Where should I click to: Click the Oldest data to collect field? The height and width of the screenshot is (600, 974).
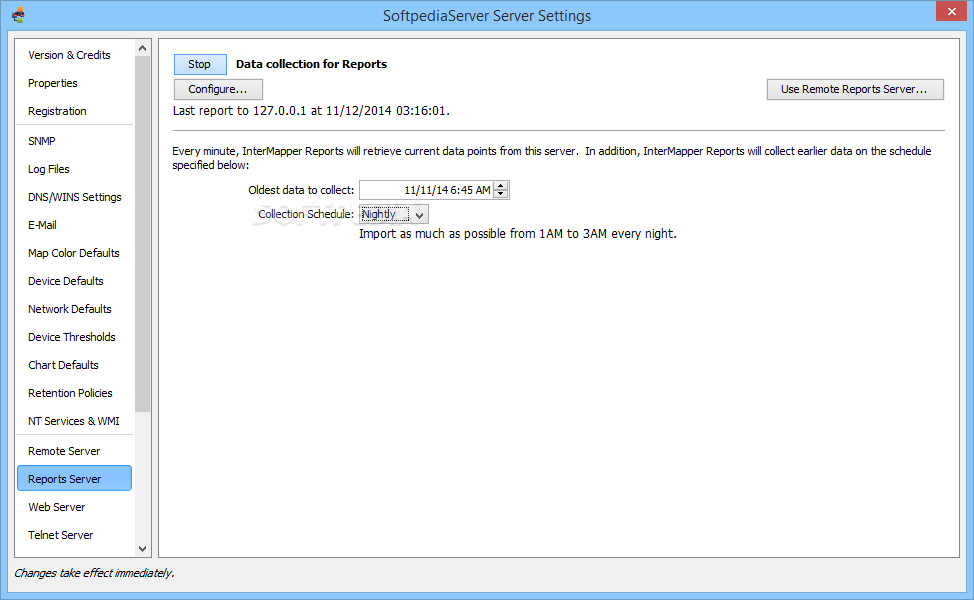tap(427, 190)
